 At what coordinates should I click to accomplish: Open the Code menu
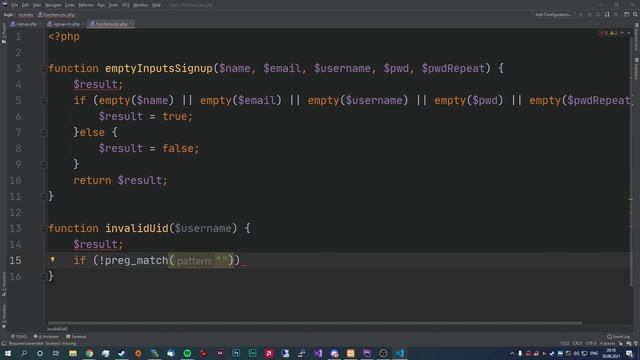click(x=70, y=5)
